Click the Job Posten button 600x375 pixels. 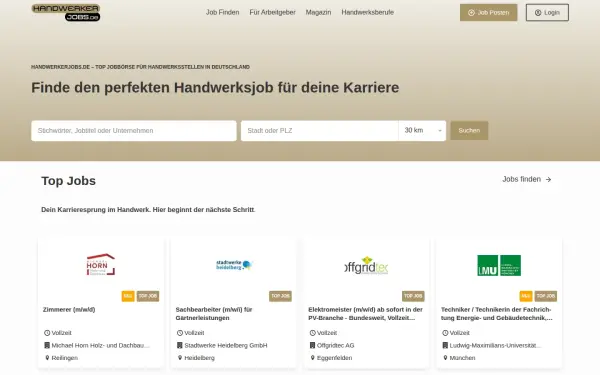488,13
